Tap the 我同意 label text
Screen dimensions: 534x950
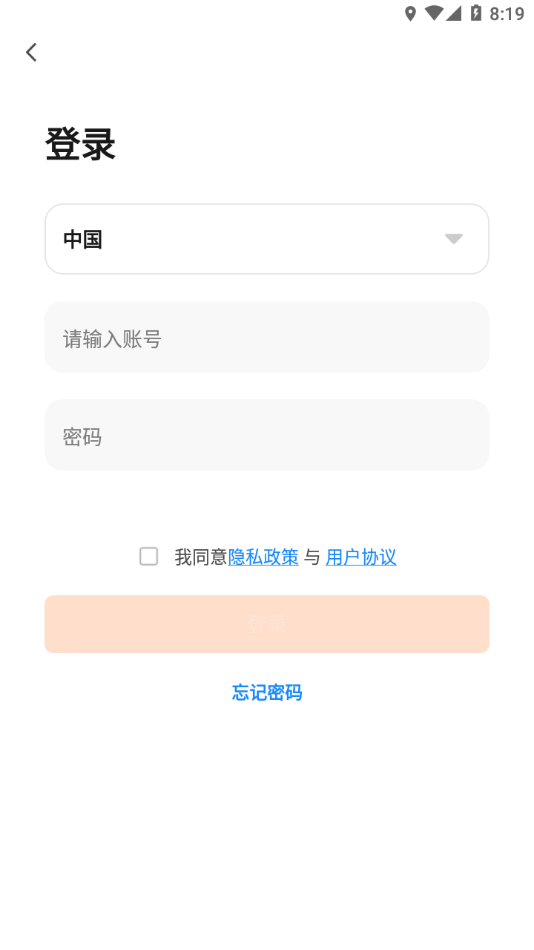pyautogui.click(x=201, y=557)
